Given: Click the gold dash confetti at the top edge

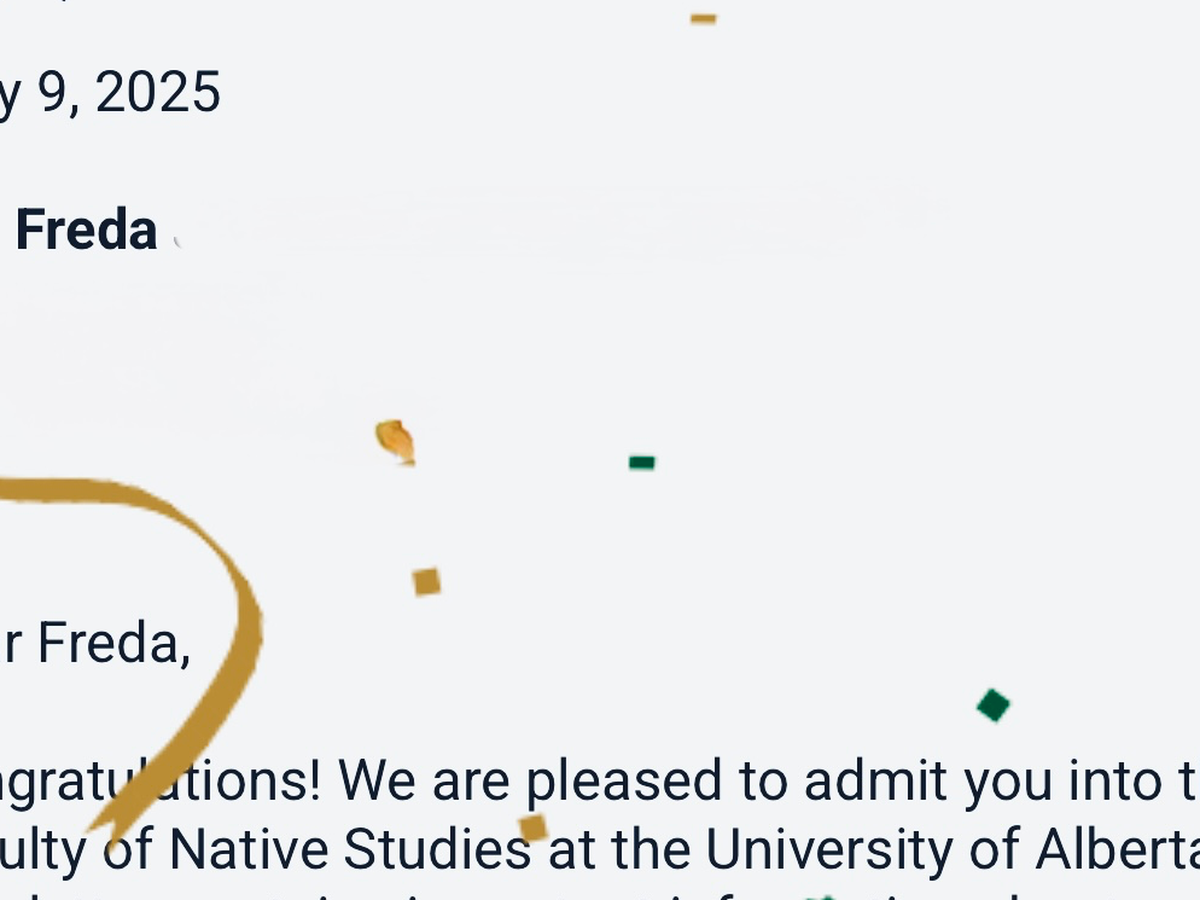Looking at the screenshot, I should tap(703, 18).
